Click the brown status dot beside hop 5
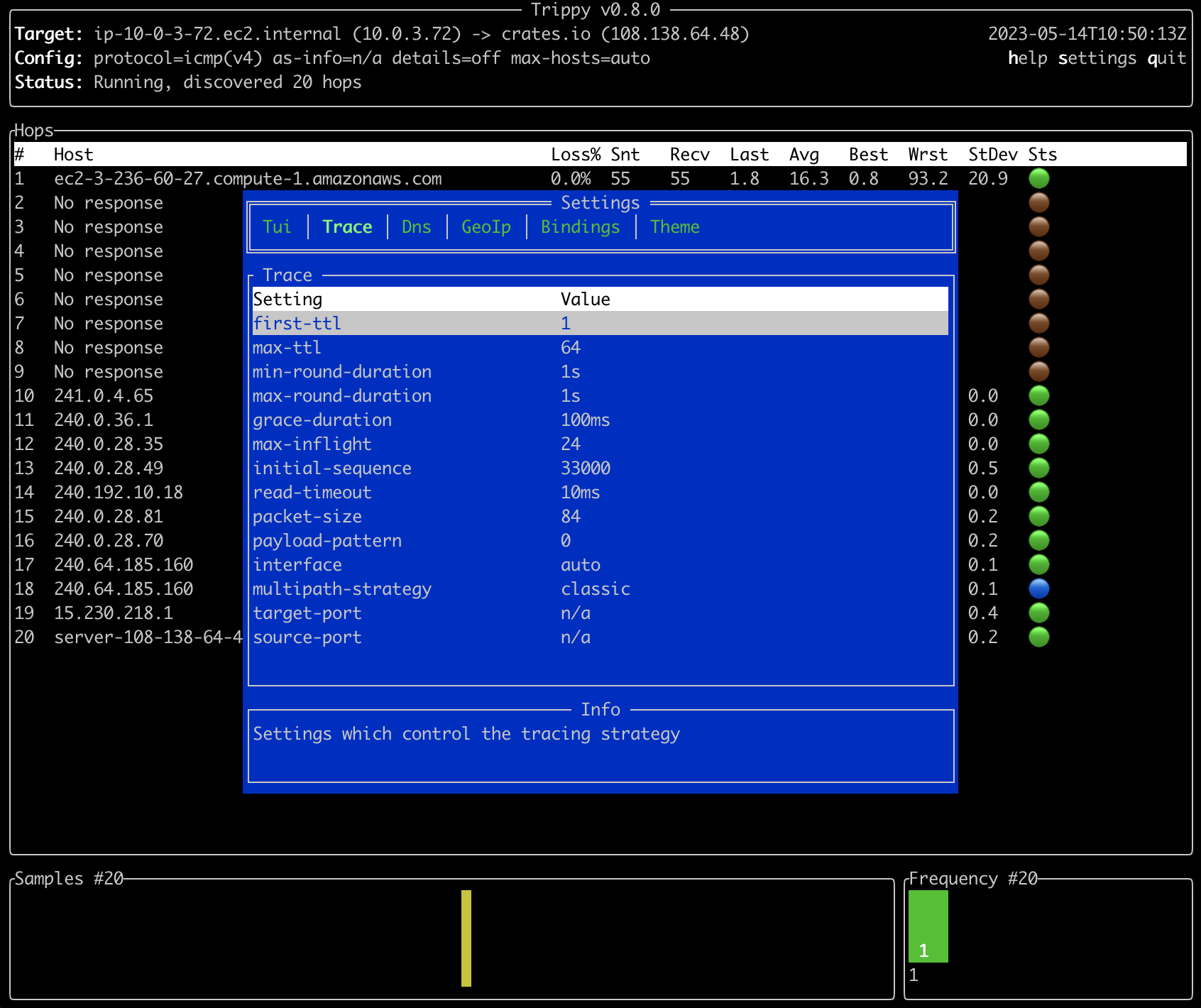 [x=1039, y=275]
